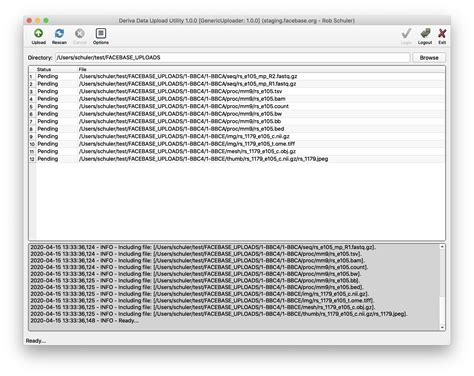
Task: Click the Browse button
Action: pyautogui.click(x=429, y=58)
